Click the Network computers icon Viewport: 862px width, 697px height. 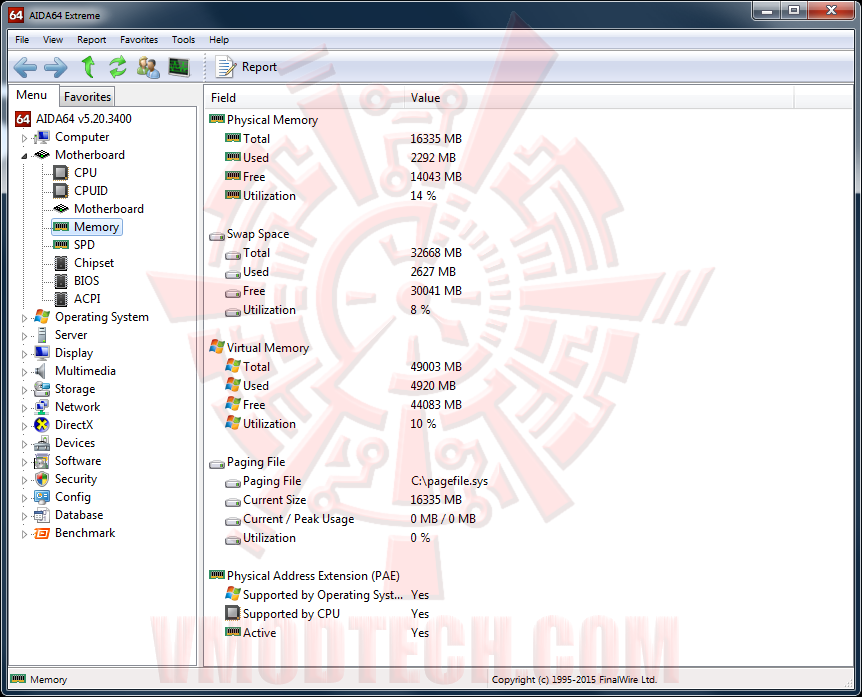(x=42, y=407)
